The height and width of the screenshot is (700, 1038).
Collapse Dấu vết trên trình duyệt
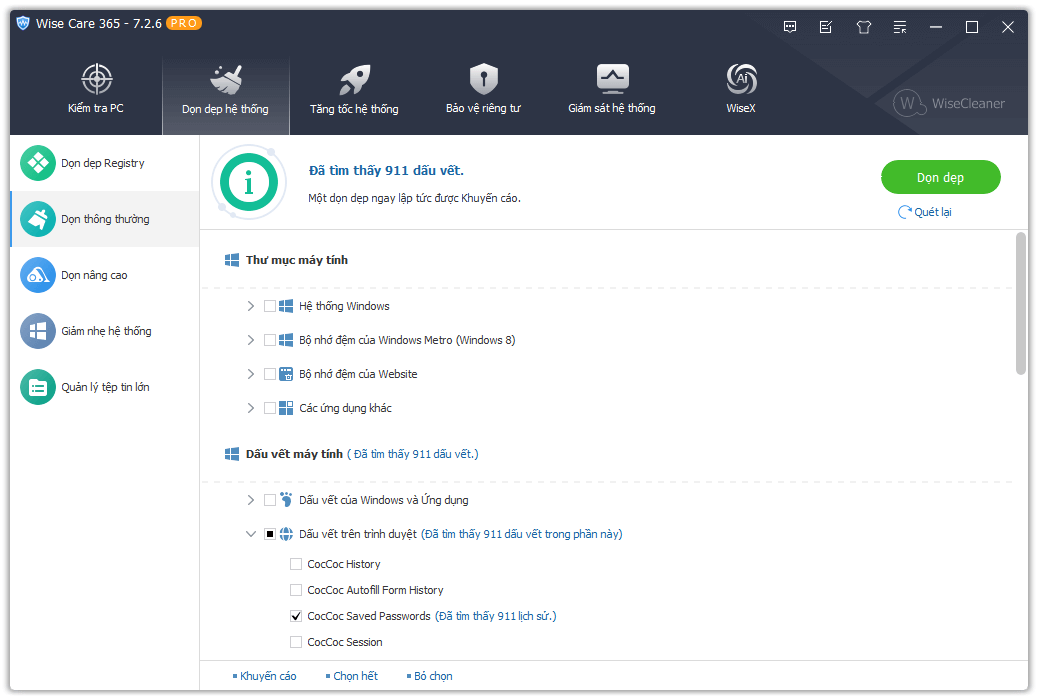click(x=251, y=534)
